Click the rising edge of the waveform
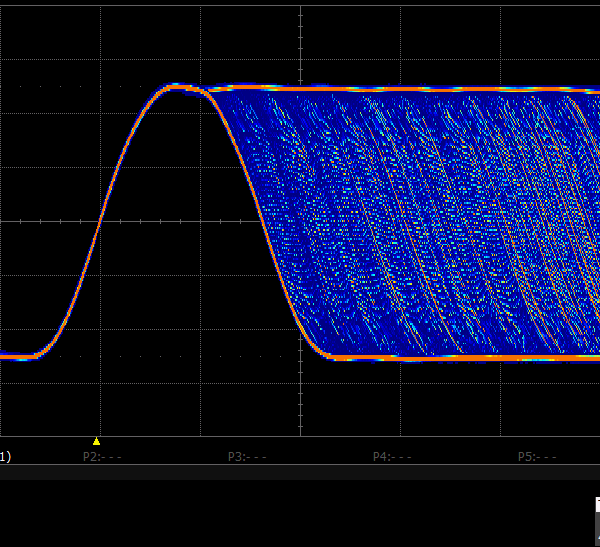The image size is (600, 547). click(100, 222)
